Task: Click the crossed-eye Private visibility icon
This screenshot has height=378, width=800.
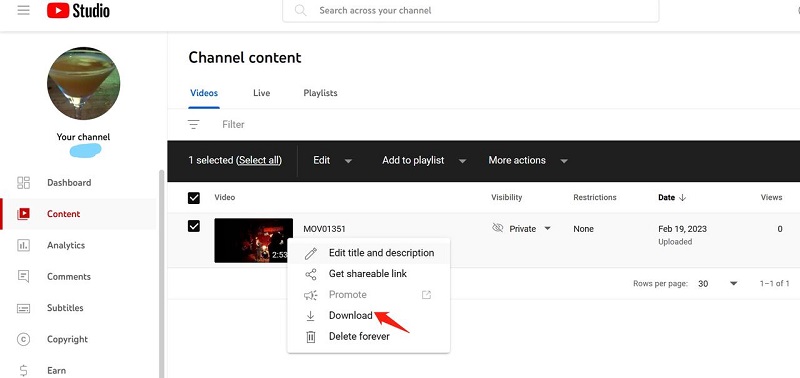Action: click(497, 228)
